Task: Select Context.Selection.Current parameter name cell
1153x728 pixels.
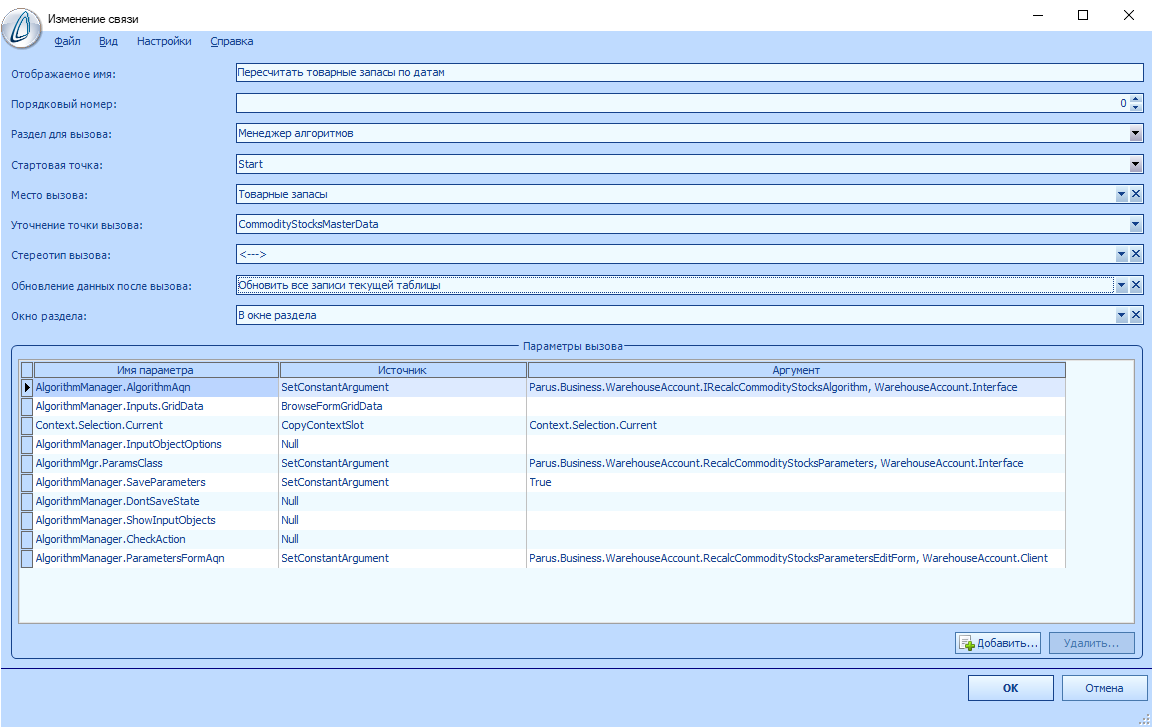Action: point(156,425)
